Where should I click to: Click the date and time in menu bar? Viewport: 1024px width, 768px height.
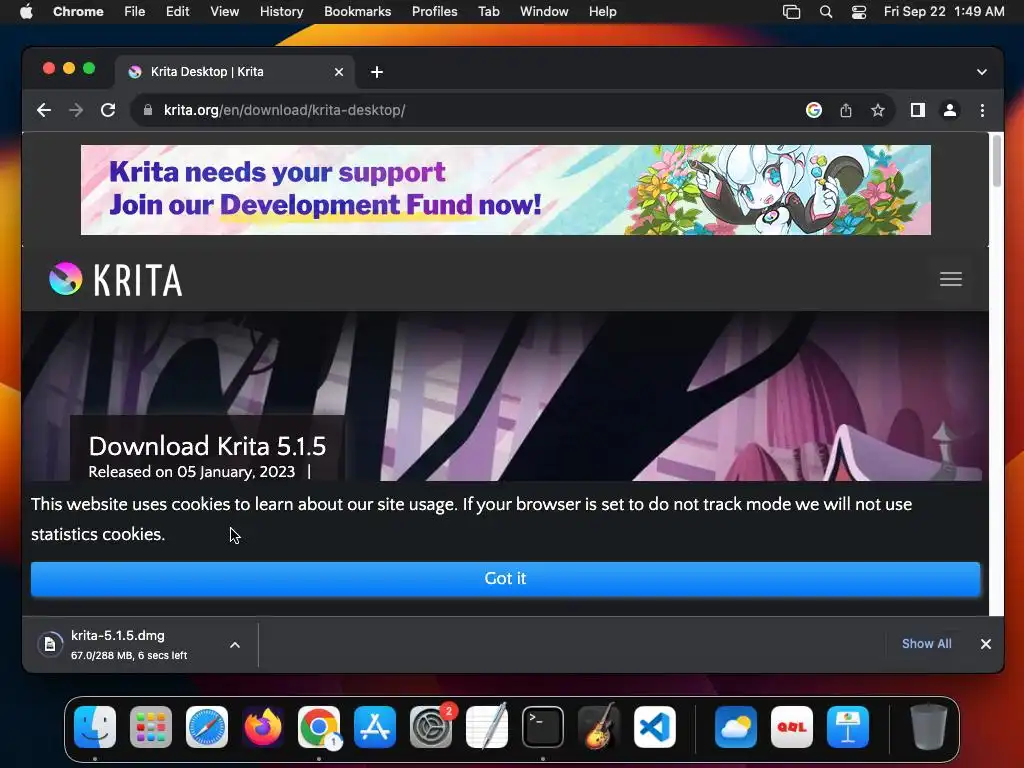coord(944,11)
